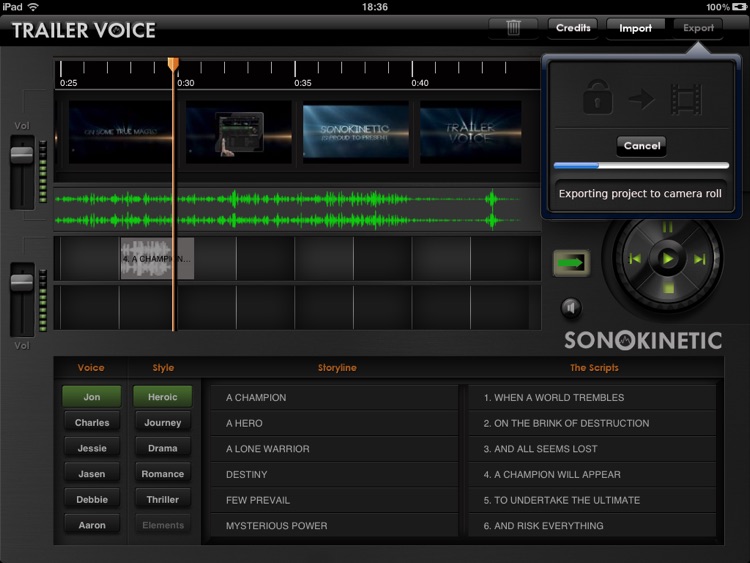Viewport: 750px width, 563px height.
Task: Click the Import button
Action: pyautogui.click(x=635, y=29)
